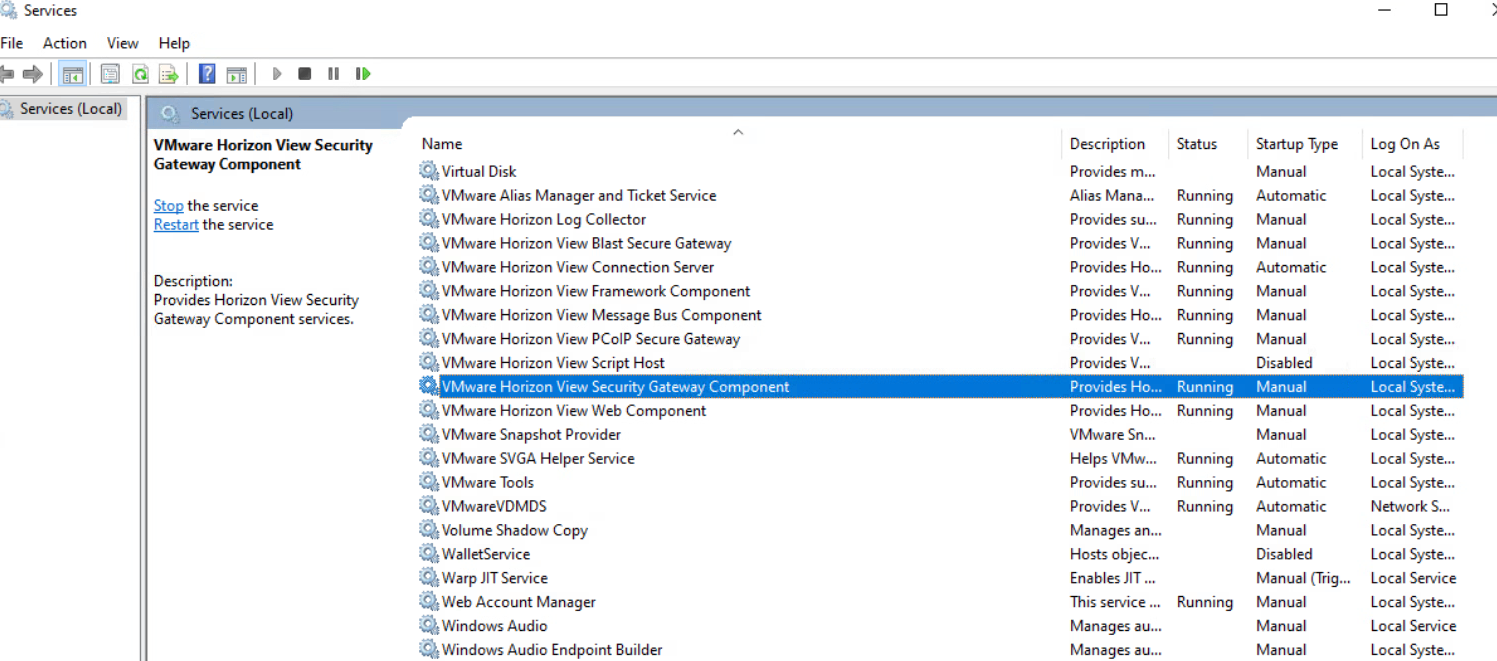Click gear icon of Virtual Disk service
1497x661 pixels.
[429, 171]
